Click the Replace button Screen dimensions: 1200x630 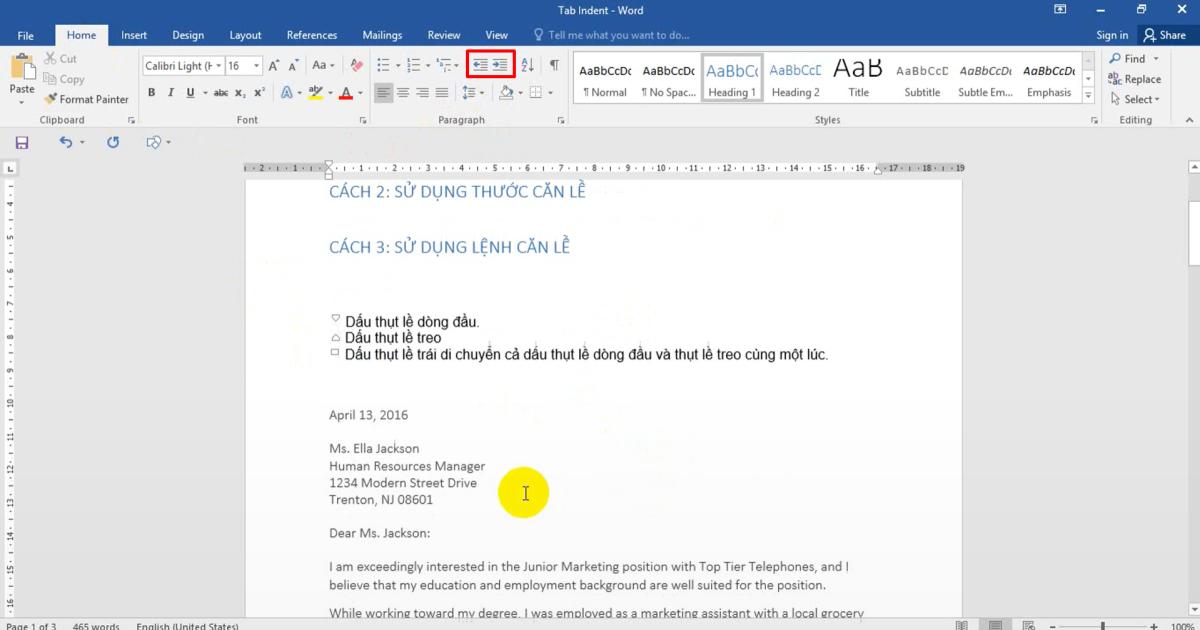click(x=1135, y=79)
